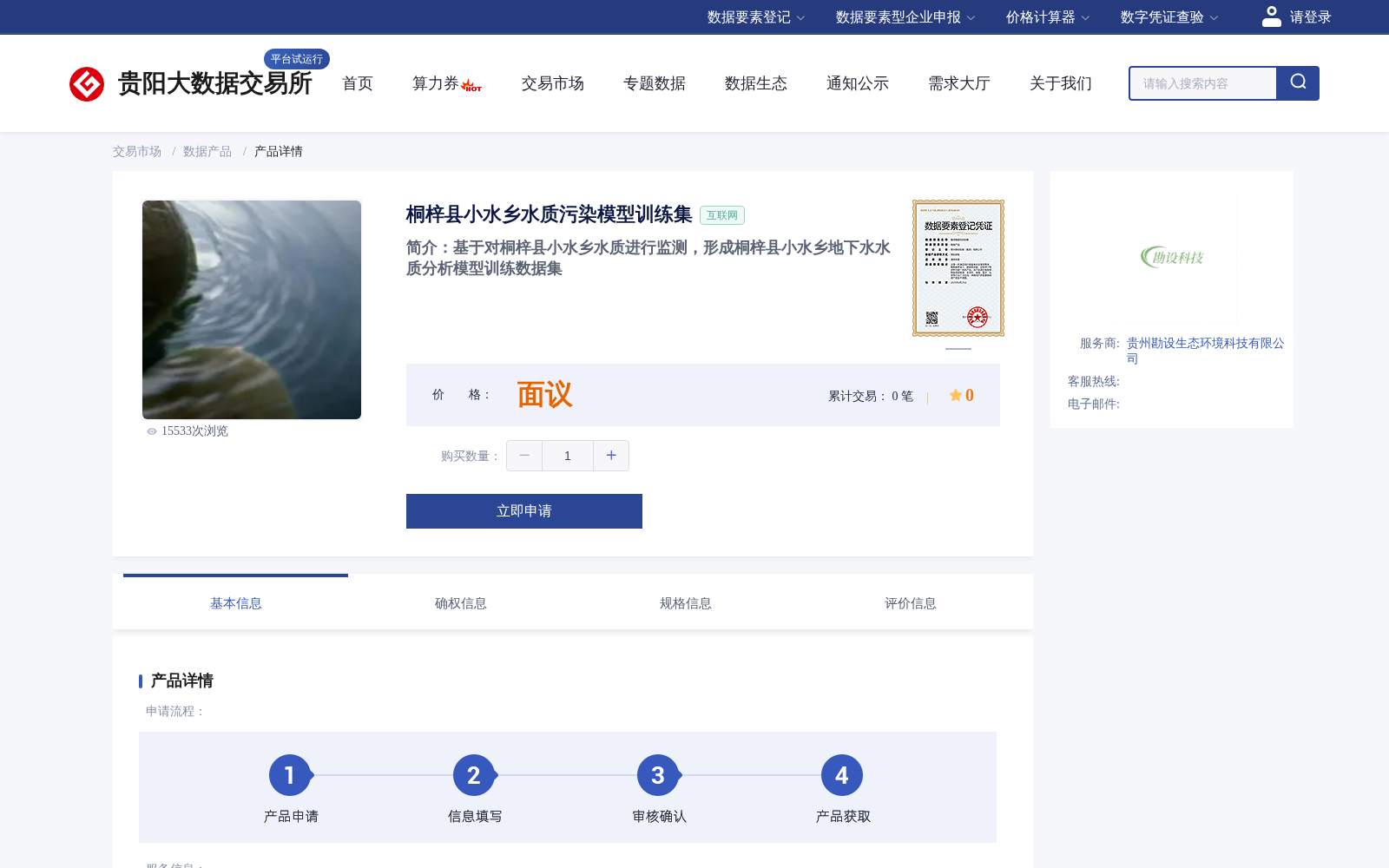Click the search magnifier button
Screen dimensions: 1389x868
point(1298,83)
